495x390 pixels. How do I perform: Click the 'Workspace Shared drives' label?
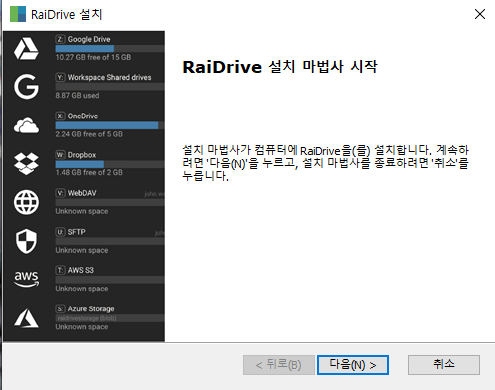pos(110,78)
